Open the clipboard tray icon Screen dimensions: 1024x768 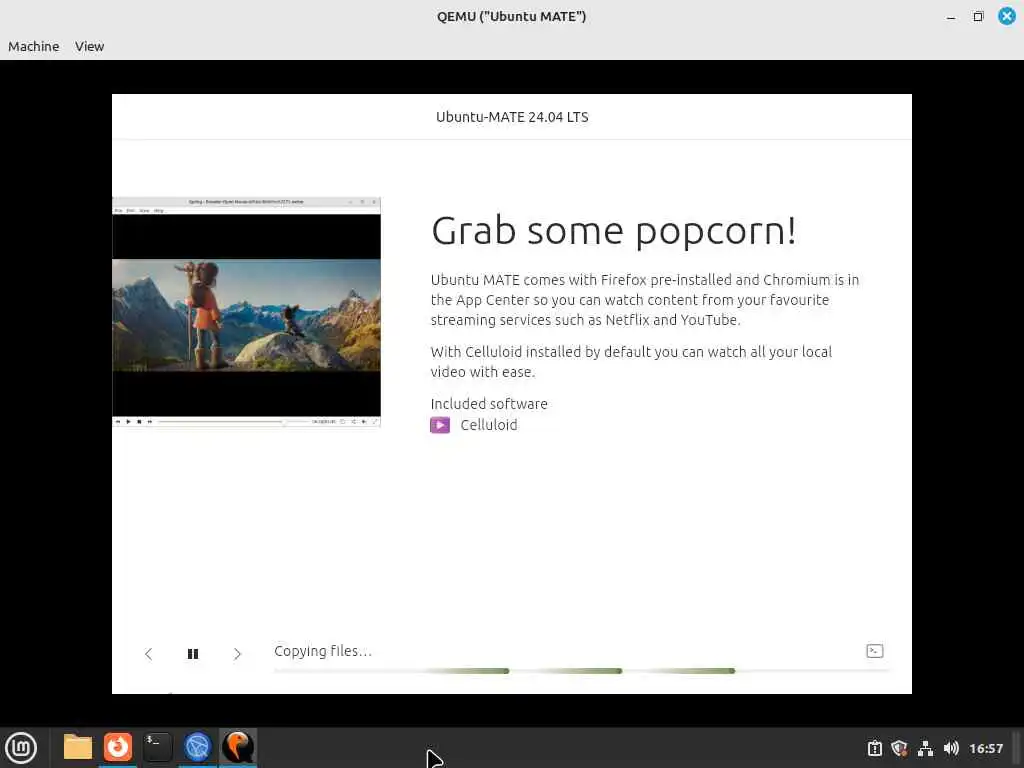click(x=874, y=748)
